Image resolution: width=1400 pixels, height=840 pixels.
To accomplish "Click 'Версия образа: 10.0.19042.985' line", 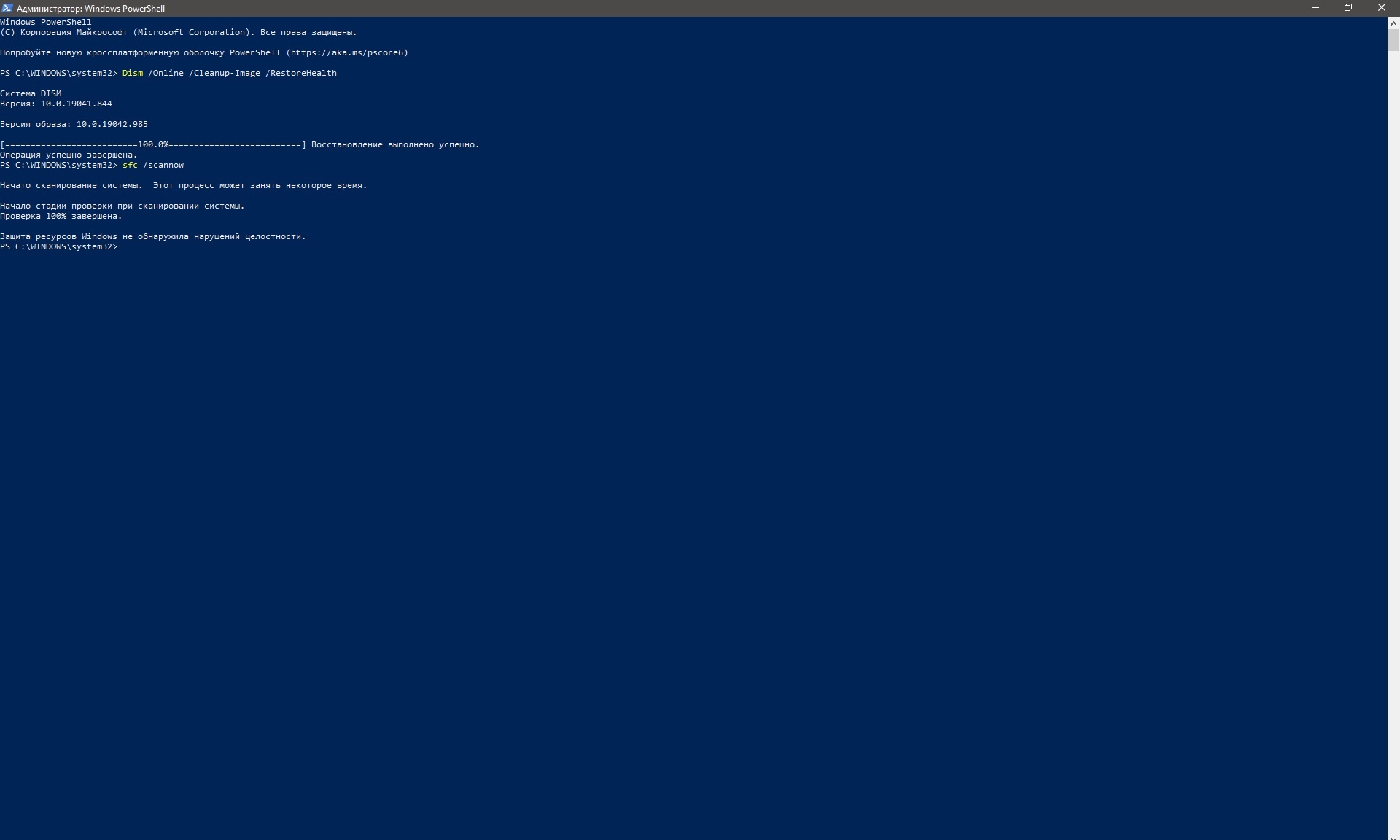I will (74, 124).
